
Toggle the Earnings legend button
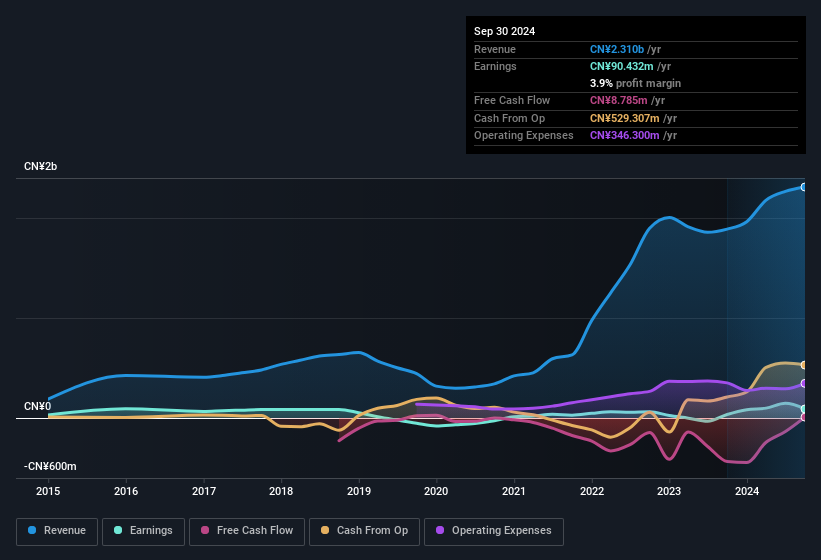[143, 531]
